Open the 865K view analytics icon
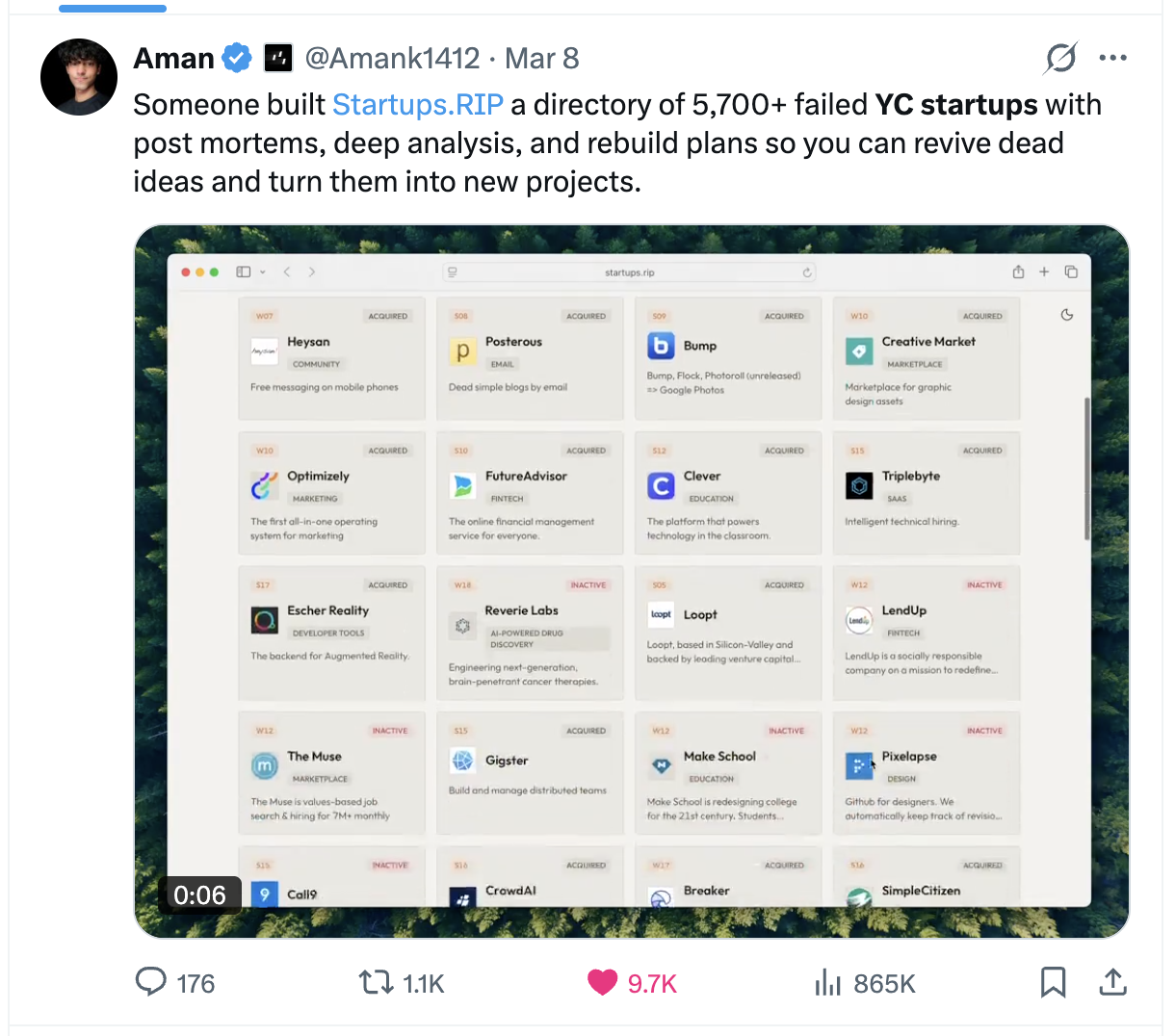This screenshot has height=1036, width=1175. click(828, 982)
